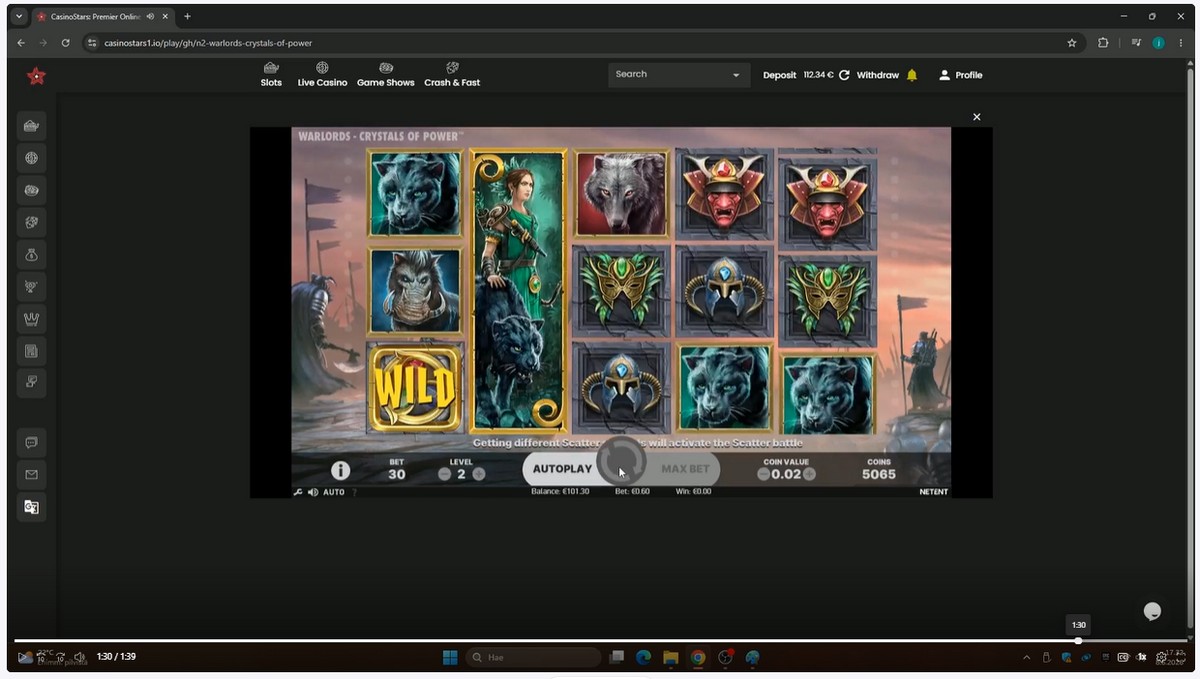This screenshot has height=679, width=1200.
Task: Open the Live Casino category
Action: click(322, 75)
